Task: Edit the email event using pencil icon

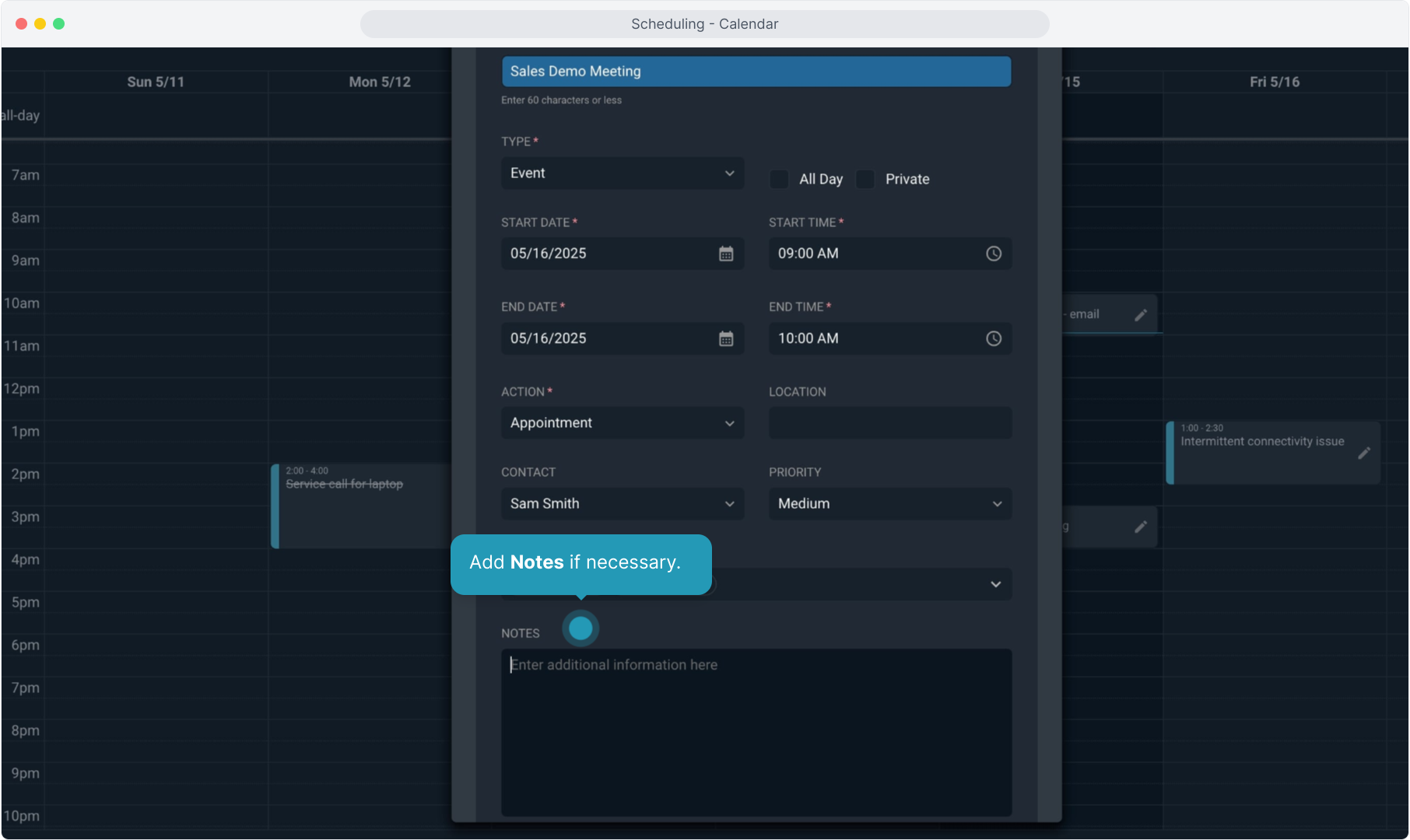Action: tap(1140, 315)
